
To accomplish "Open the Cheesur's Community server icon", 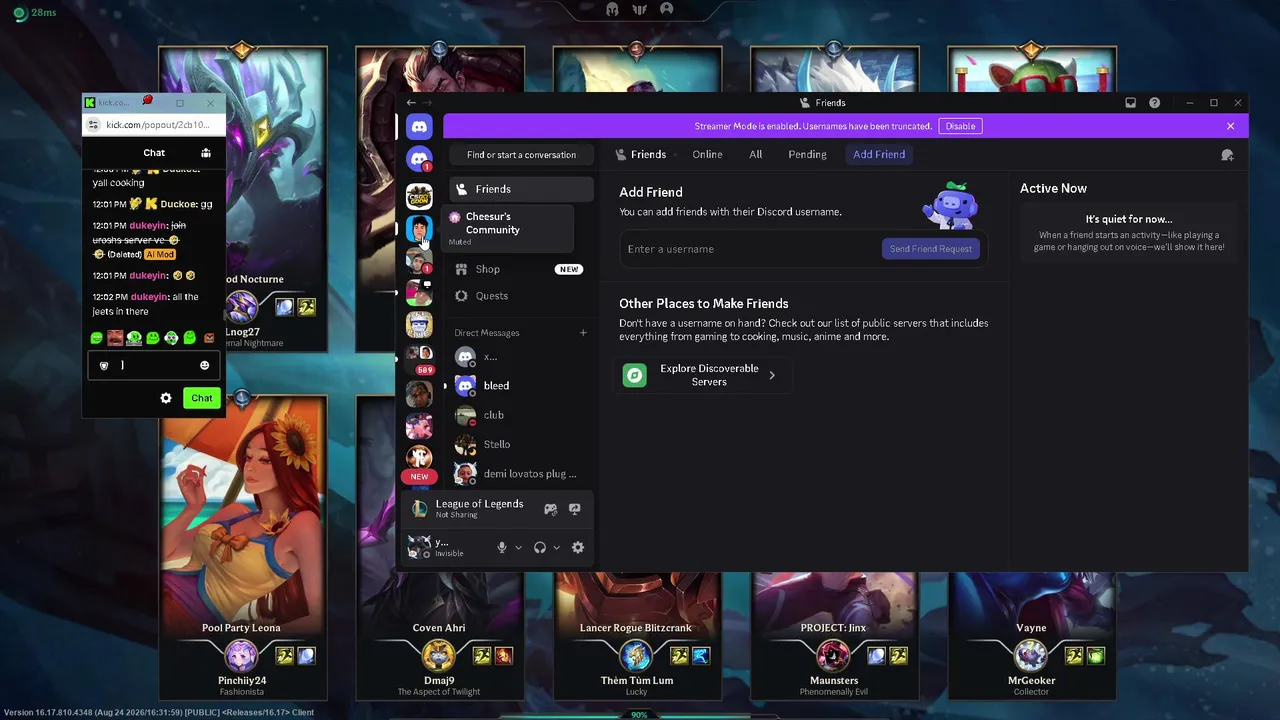I will (419, 229).
